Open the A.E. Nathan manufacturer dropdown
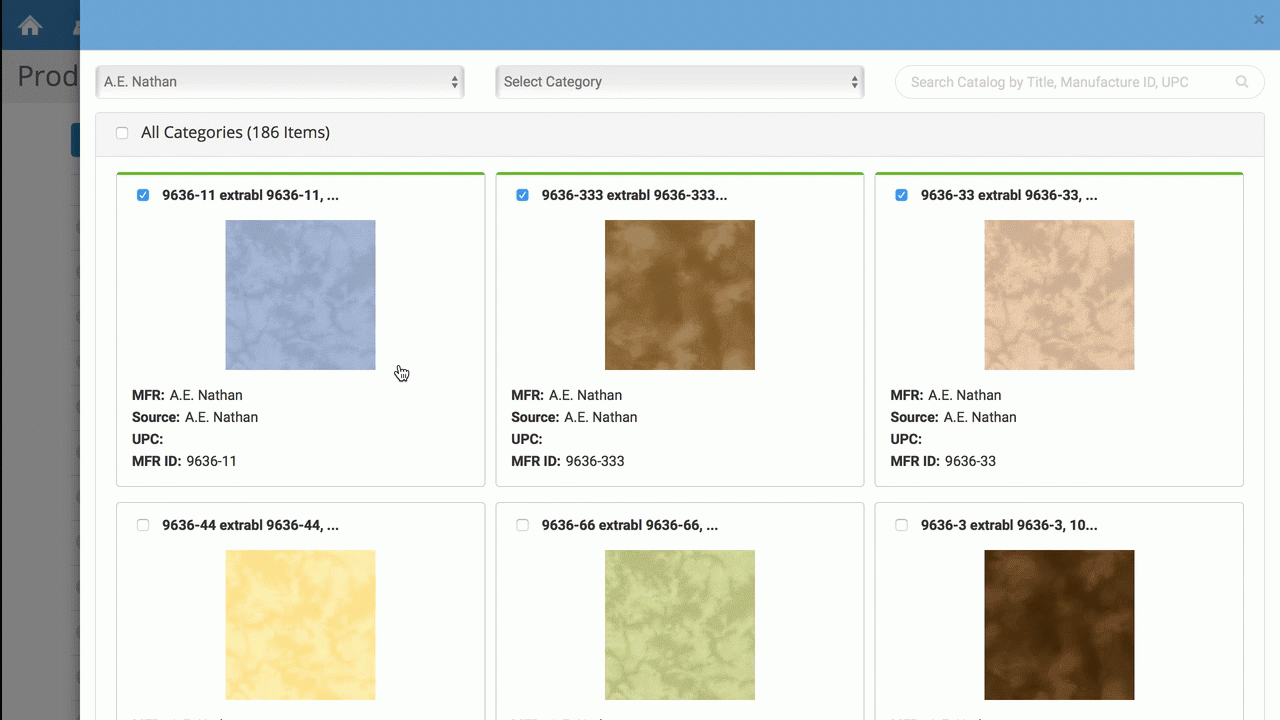The width and height of the screenshot is (1280, 720). click(x=280, y=82)
